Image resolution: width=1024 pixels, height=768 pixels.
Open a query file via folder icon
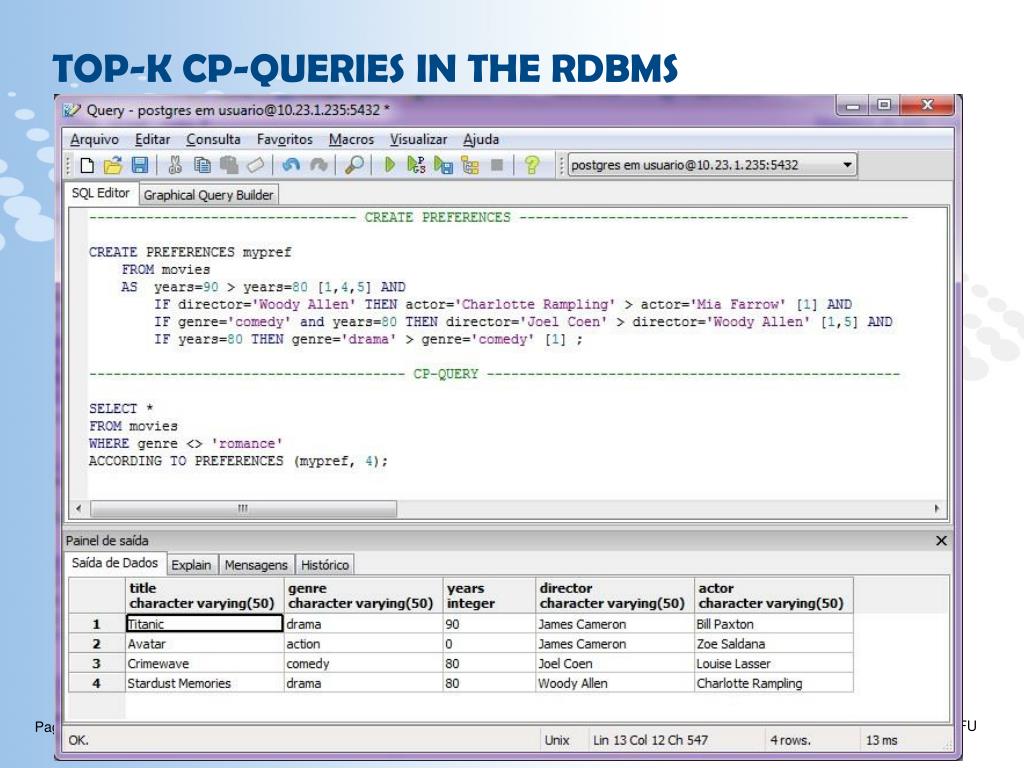pos(113,166)
